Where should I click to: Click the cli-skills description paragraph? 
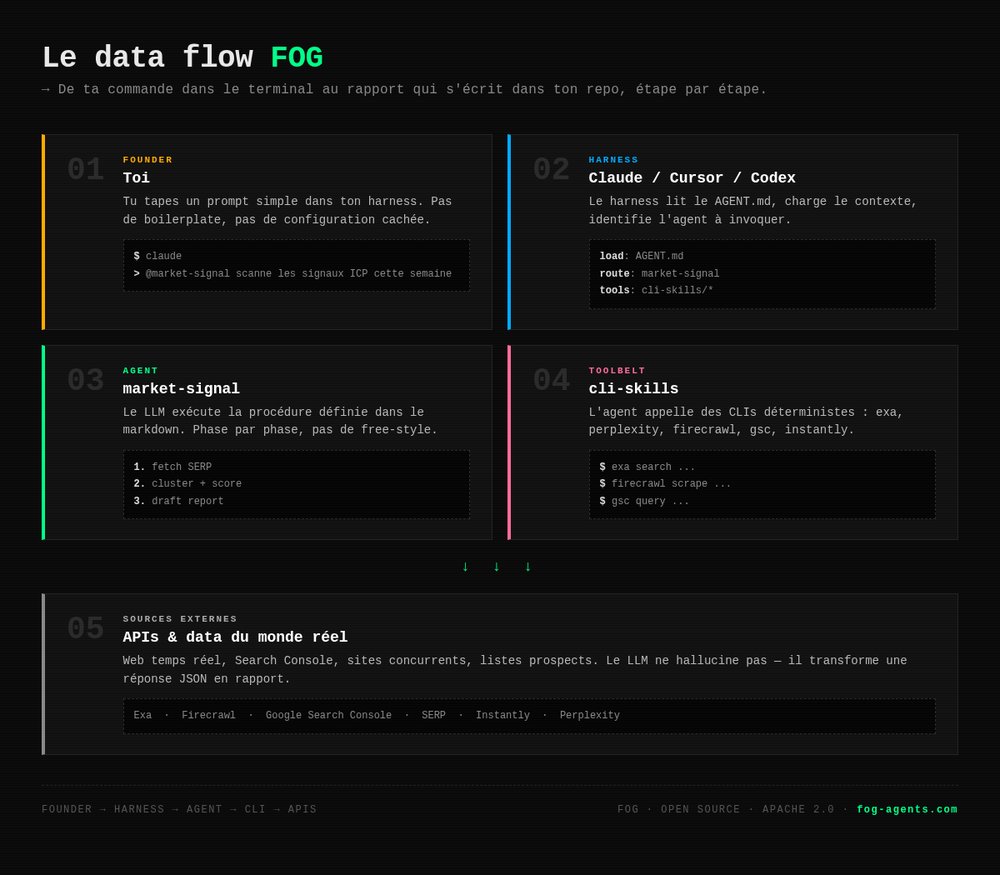point(746,421)
